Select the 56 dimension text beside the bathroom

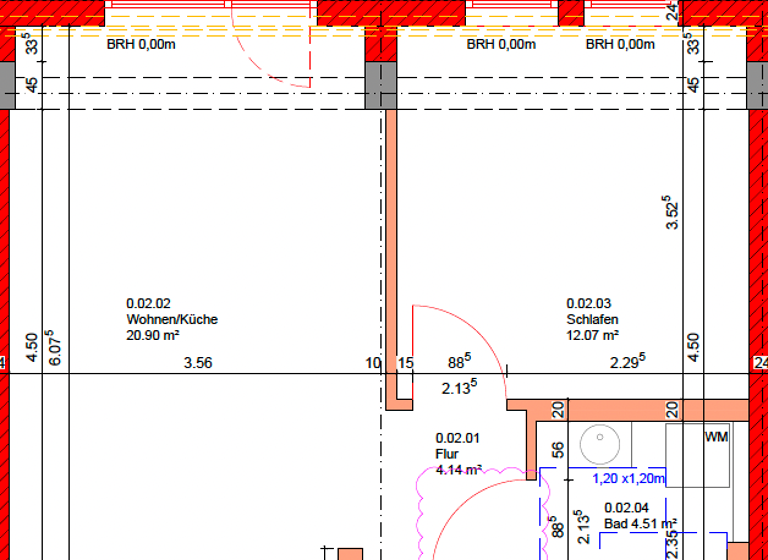click(x=558, y=452)
